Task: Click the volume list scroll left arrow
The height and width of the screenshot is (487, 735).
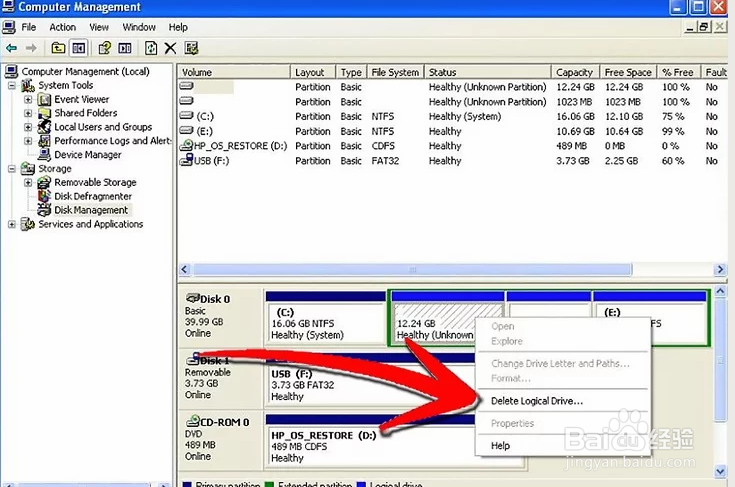Action: click(184, 270)
